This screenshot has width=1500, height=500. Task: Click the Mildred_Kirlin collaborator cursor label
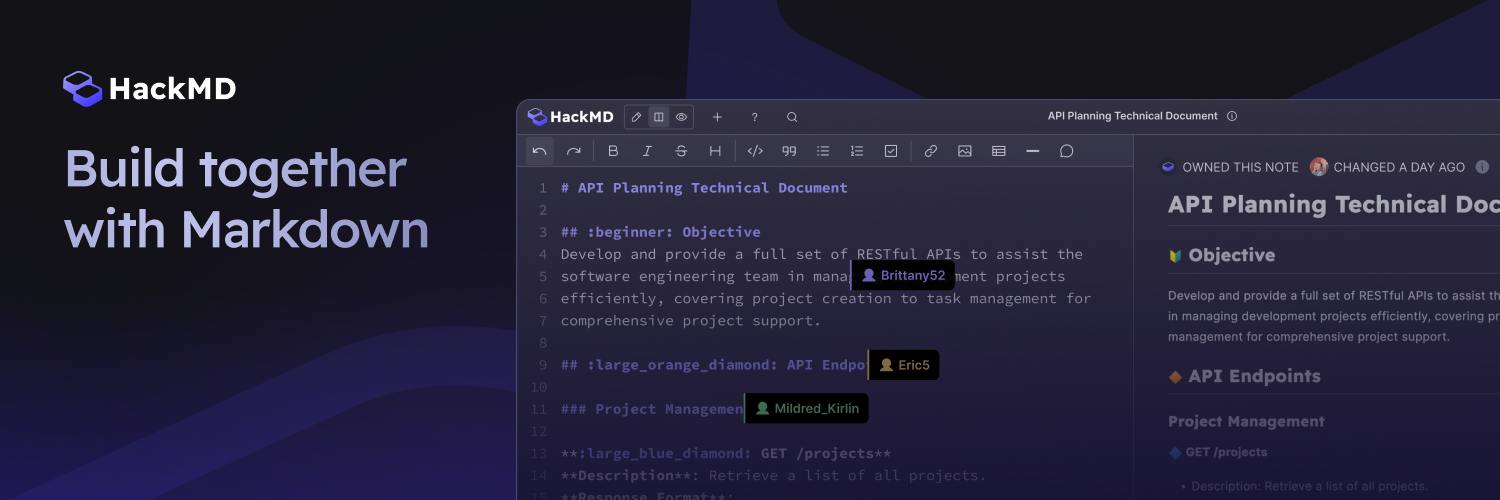pyautogui.click(x=807, y=408)
